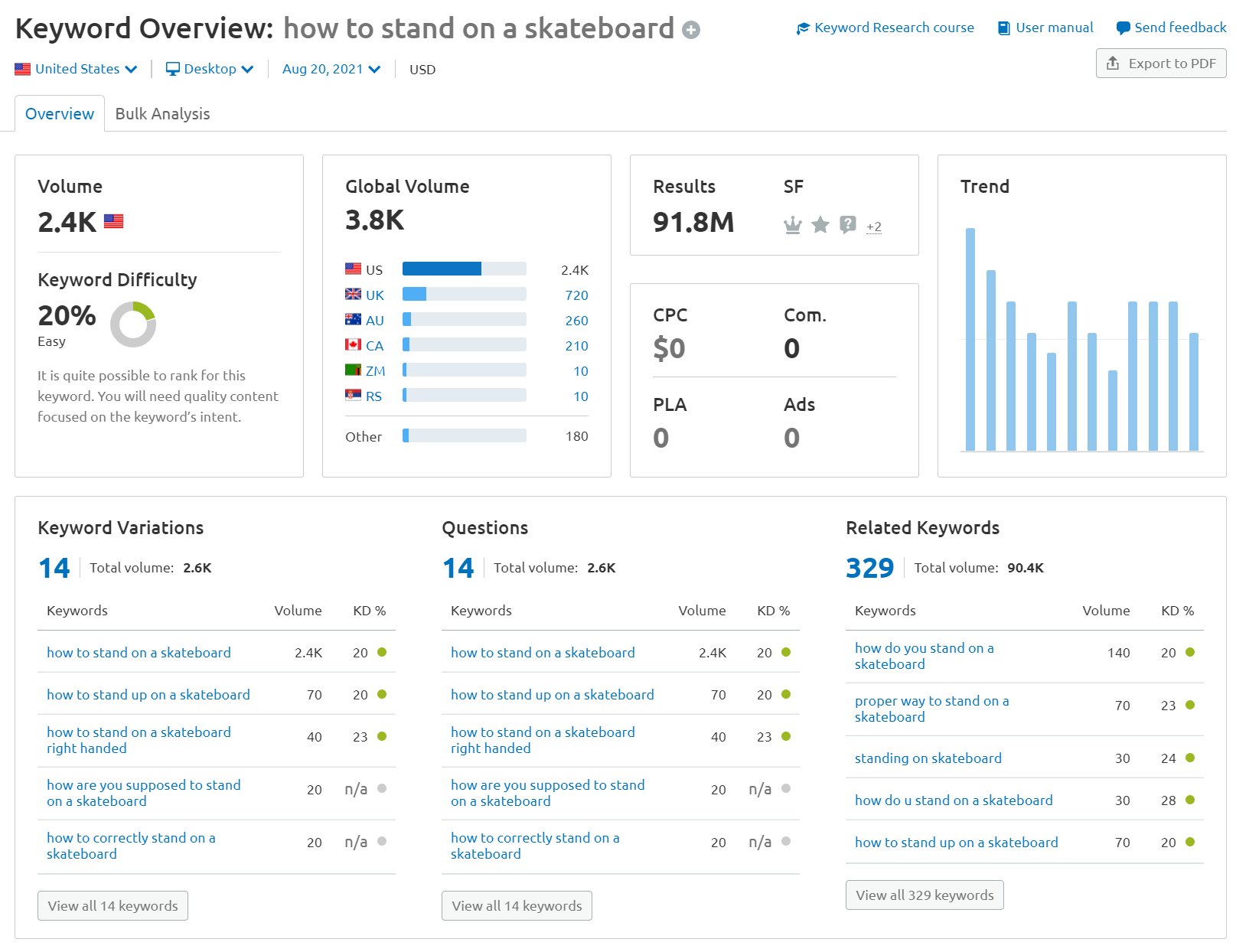
Task: Open 'how to stand on a skateboard' in Questions
Action: pos(543,653)
